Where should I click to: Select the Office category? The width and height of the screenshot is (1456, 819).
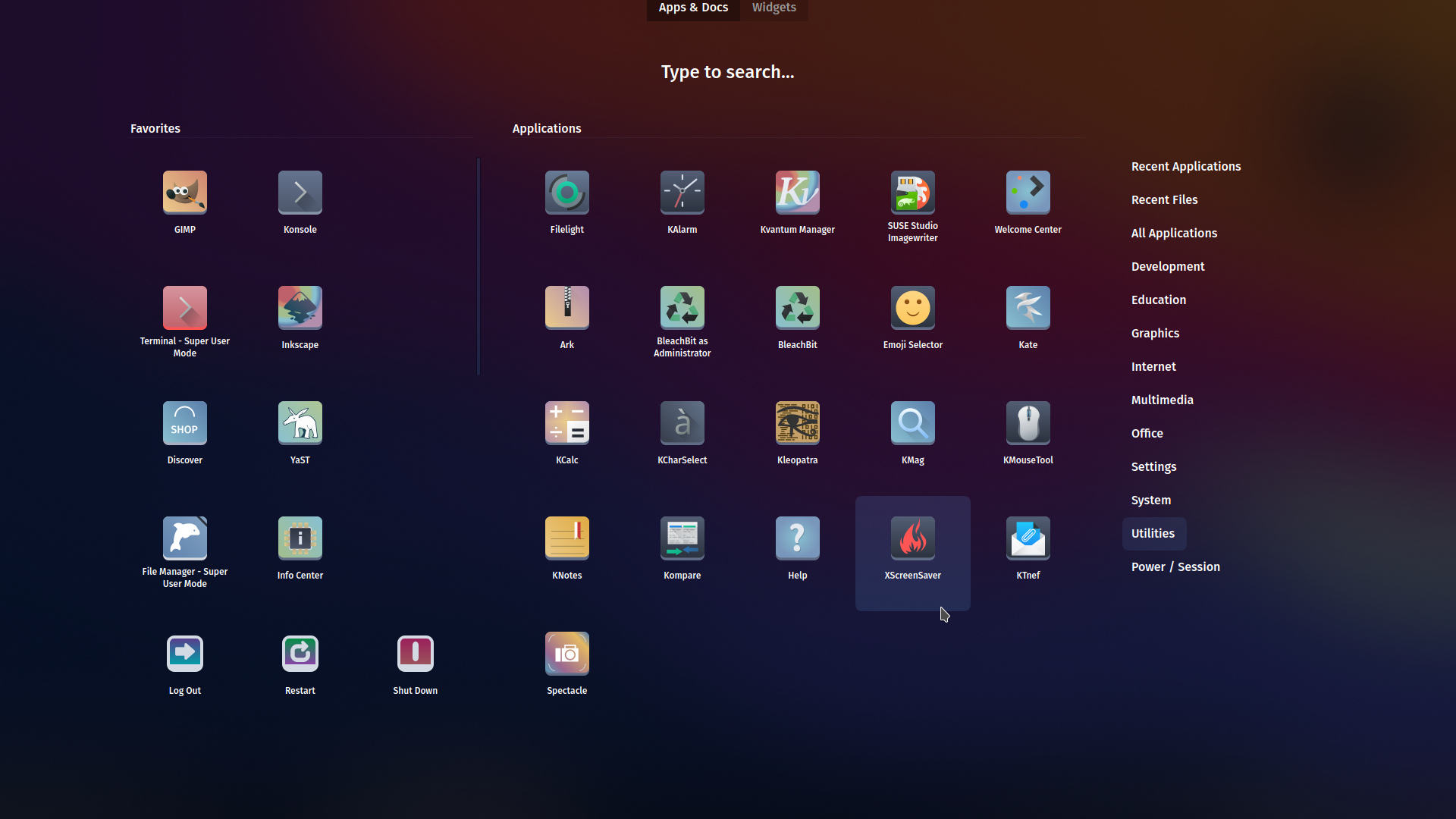tap(1147, 434)
